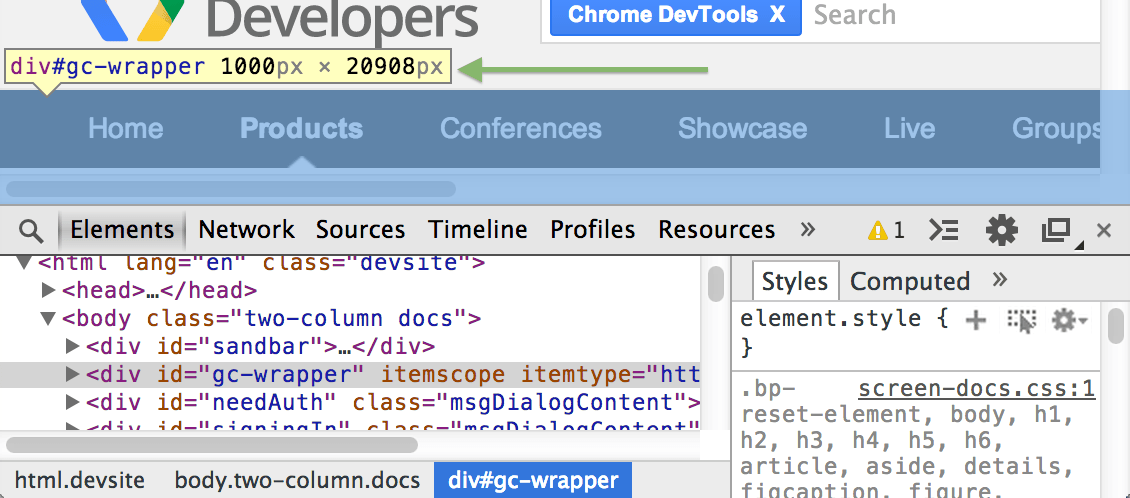Open DevTools settings gear
1130x498 pixels.
pyautogui.click(x=1001, y=231)
